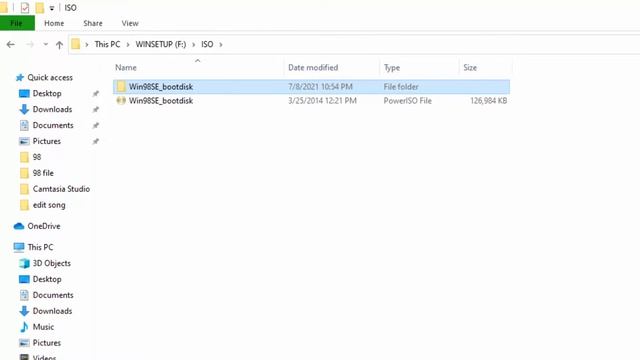The width and height of the screenshot is (640, 360).
Task: Click the OneDrive cloud icon
Action: 19,226
